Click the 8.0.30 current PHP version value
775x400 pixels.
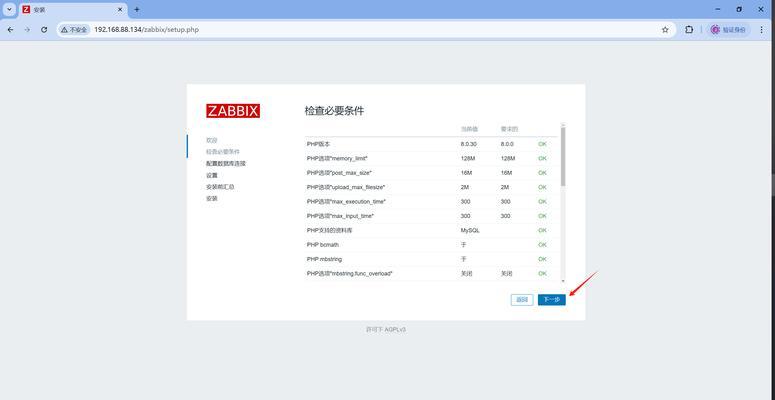(x=469, y=144)
